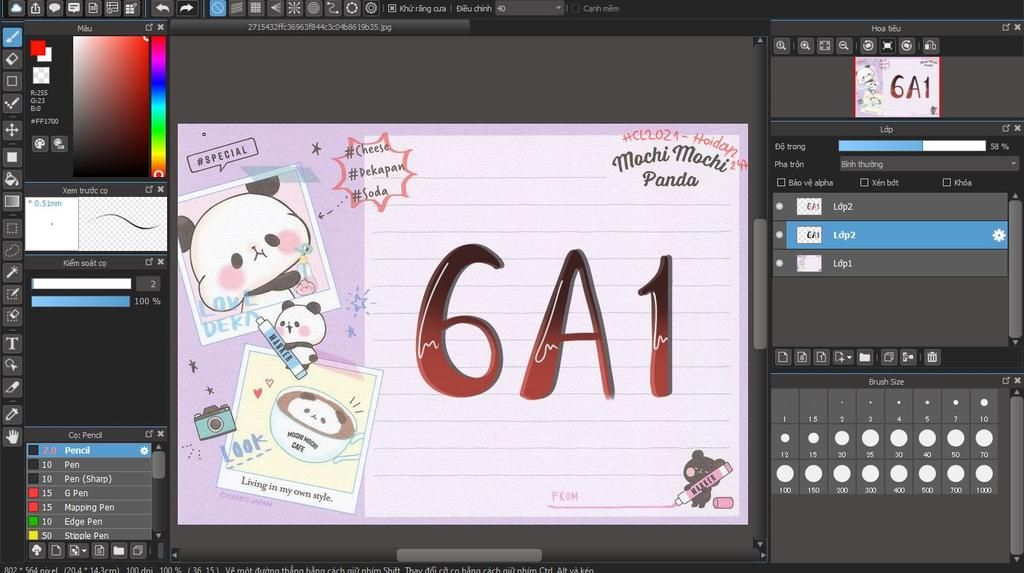Open the color palette icon in the Color panel

[x=40, y=144]
